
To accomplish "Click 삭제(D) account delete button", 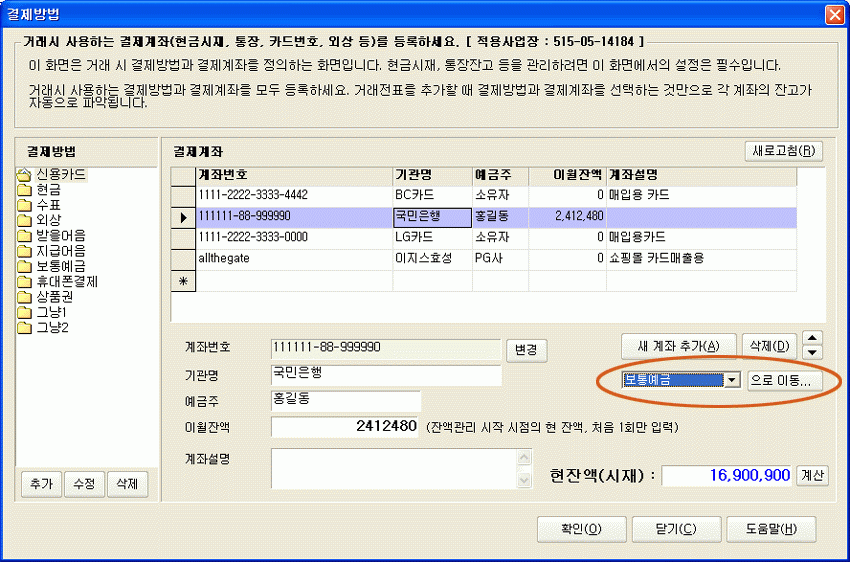I will pyautogui.click(x=769, y=346).
